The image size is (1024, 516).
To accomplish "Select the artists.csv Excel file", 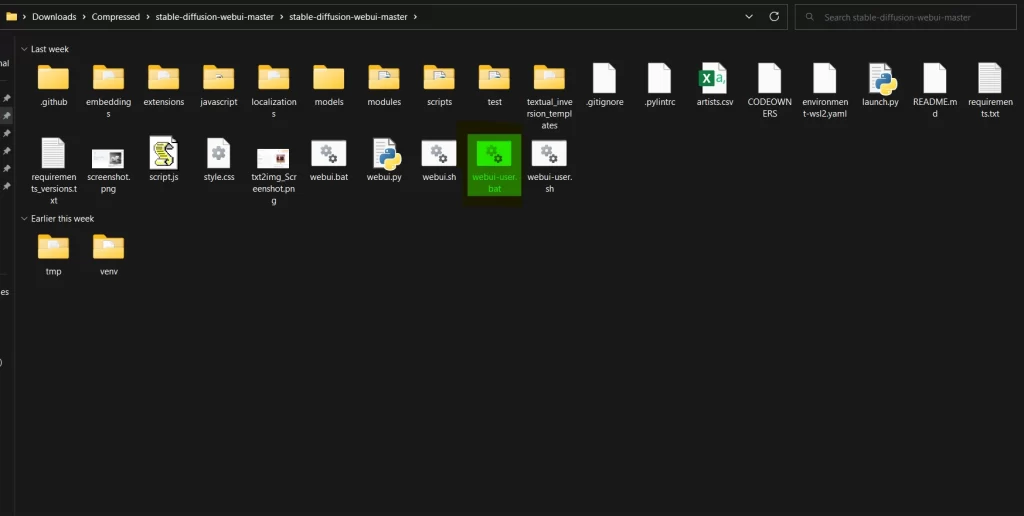I will (x=714, y=84).
